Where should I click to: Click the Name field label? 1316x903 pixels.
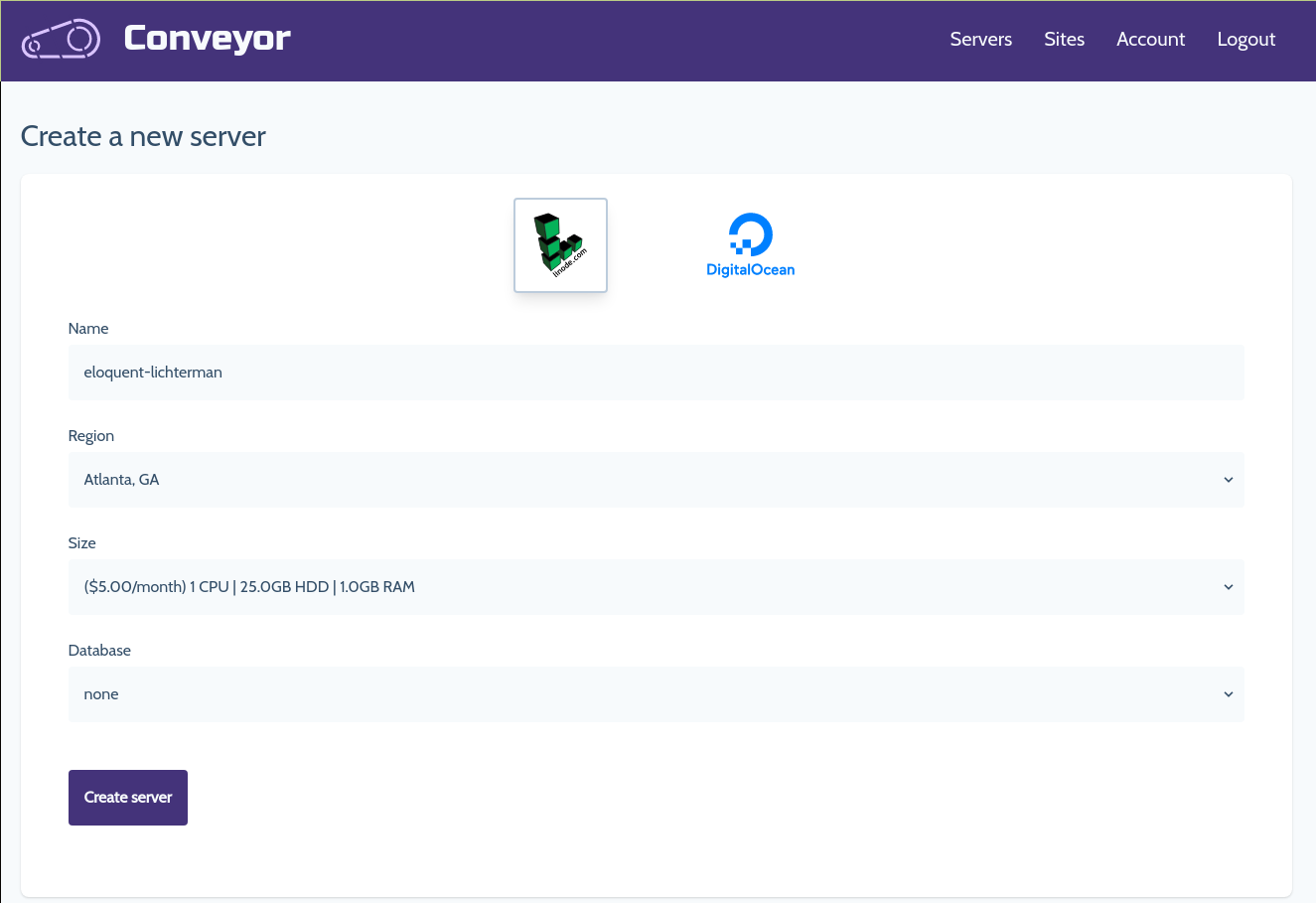click(88, 329)
